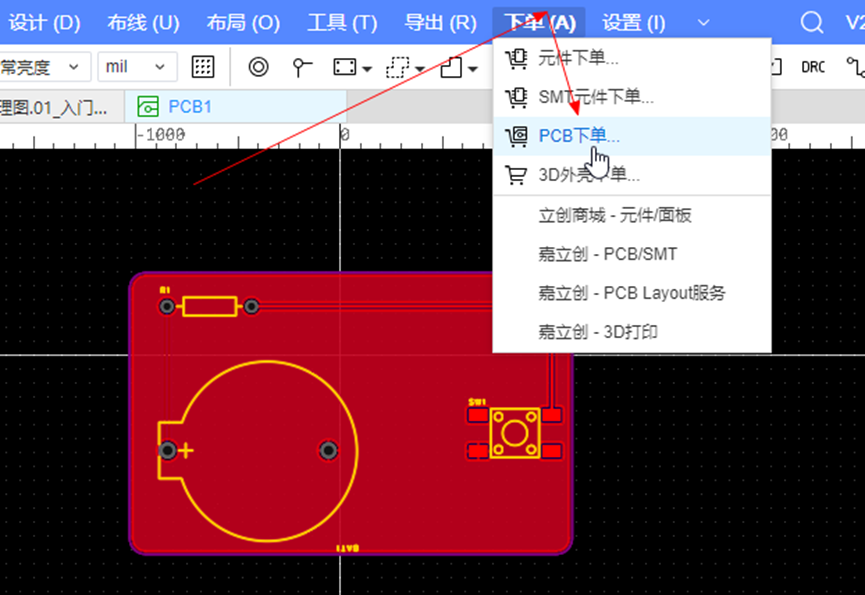This screenshot has height=595, width=865.
Task: Open the mil units dropdown
Action: tap(137, 67)
